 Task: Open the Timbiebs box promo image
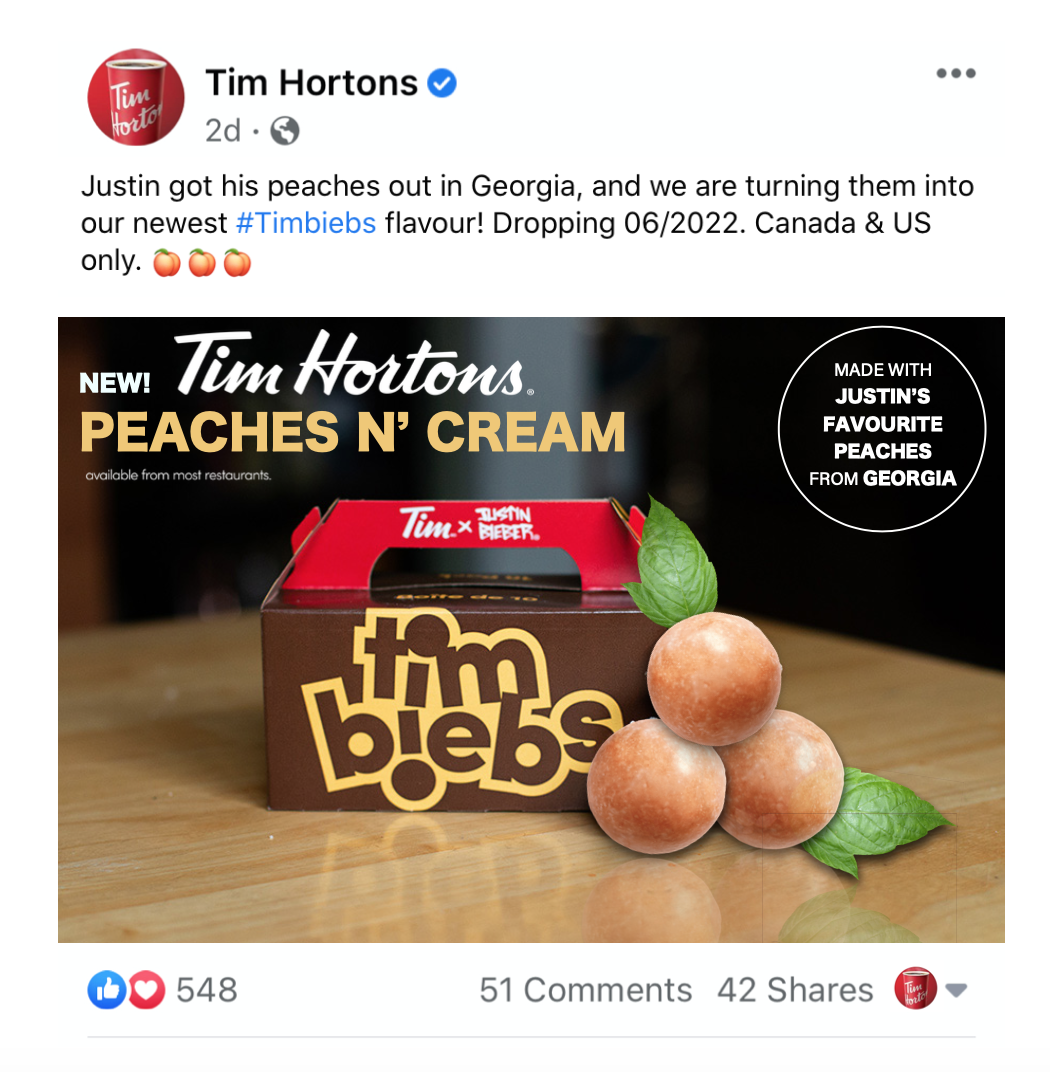531,630
